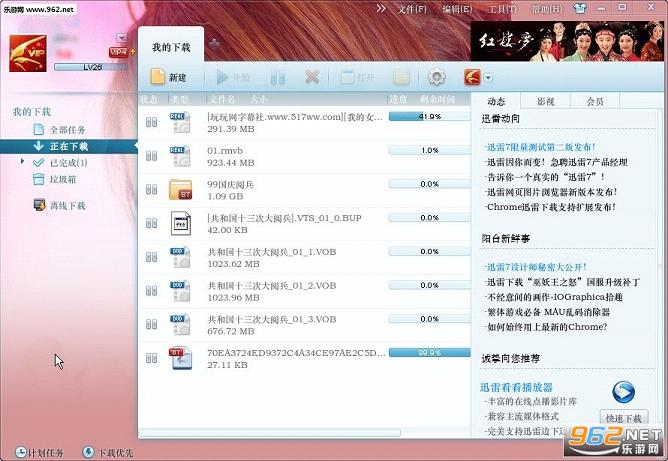
Task: Add a new tab with the plus icon
Action: click(x=214, y=43)
